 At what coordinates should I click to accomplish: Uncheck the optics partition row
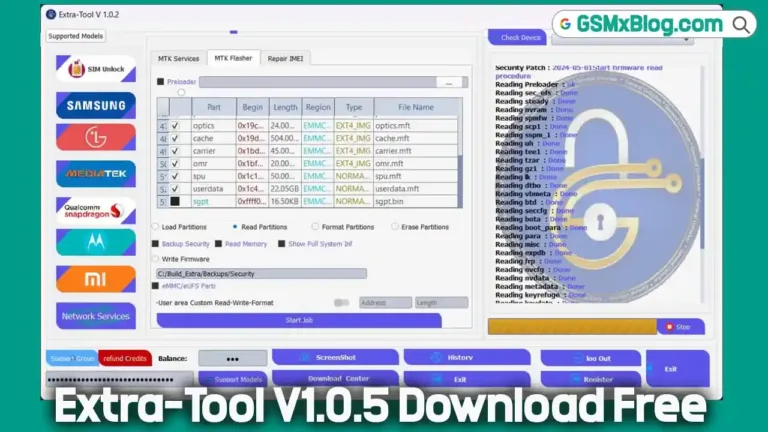coord(175,126)
